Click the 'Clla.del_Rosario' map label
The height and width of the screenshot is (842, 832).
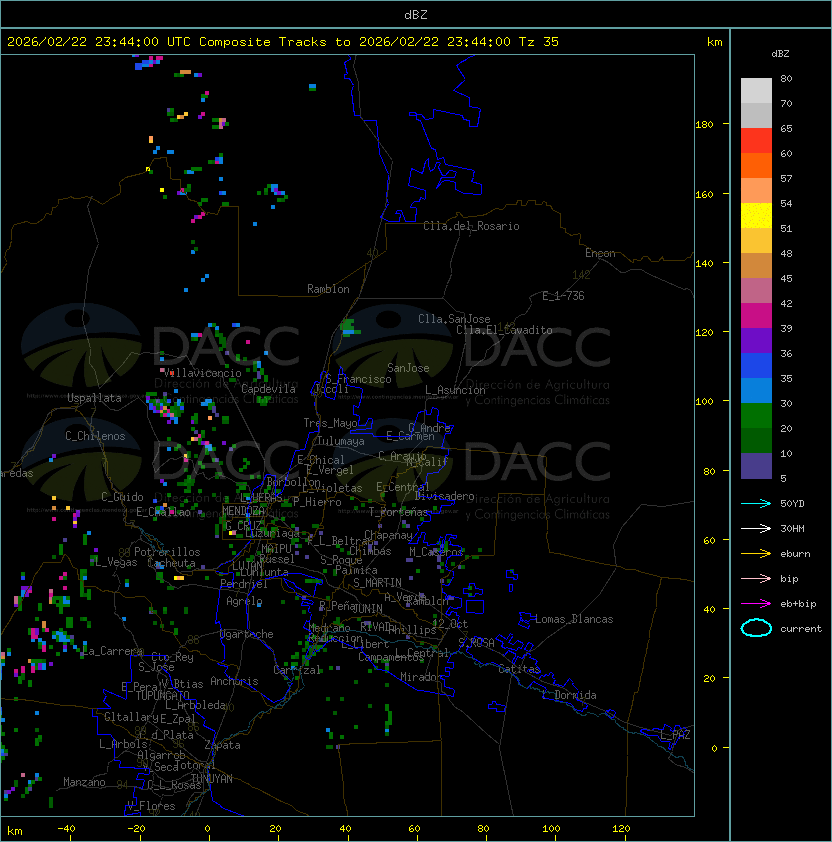471,226
